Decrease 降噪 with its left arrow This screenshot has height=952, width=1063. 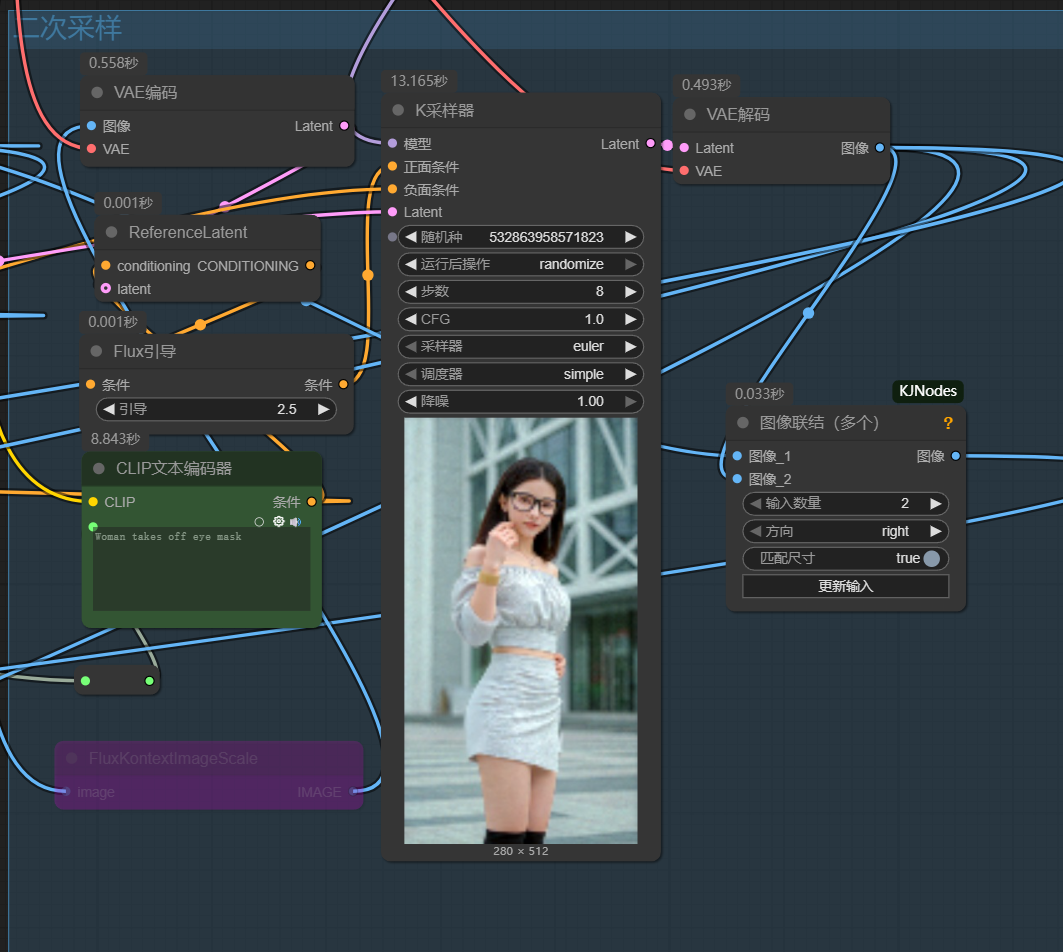click(x=411, y=401)
